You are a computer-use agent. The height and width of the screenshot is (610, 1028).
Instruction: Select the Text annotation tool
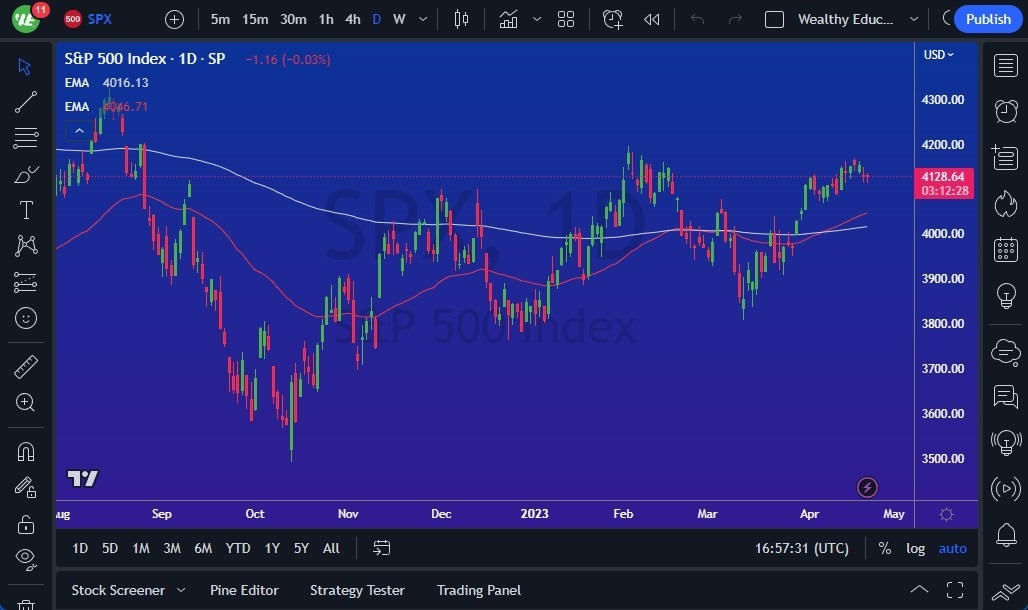pos(27,210)
